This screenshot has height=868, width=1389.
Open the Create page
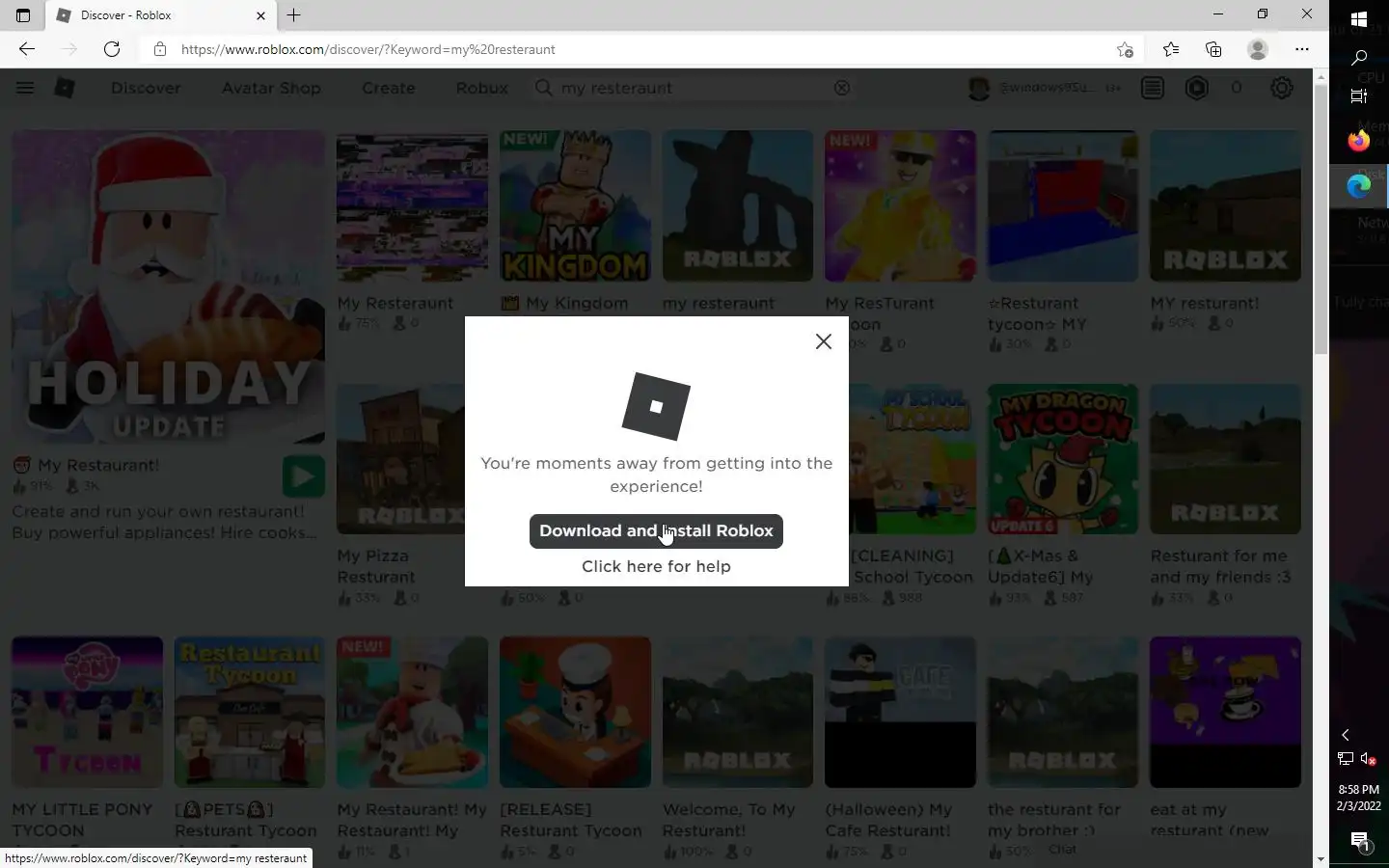coord(389,88)
